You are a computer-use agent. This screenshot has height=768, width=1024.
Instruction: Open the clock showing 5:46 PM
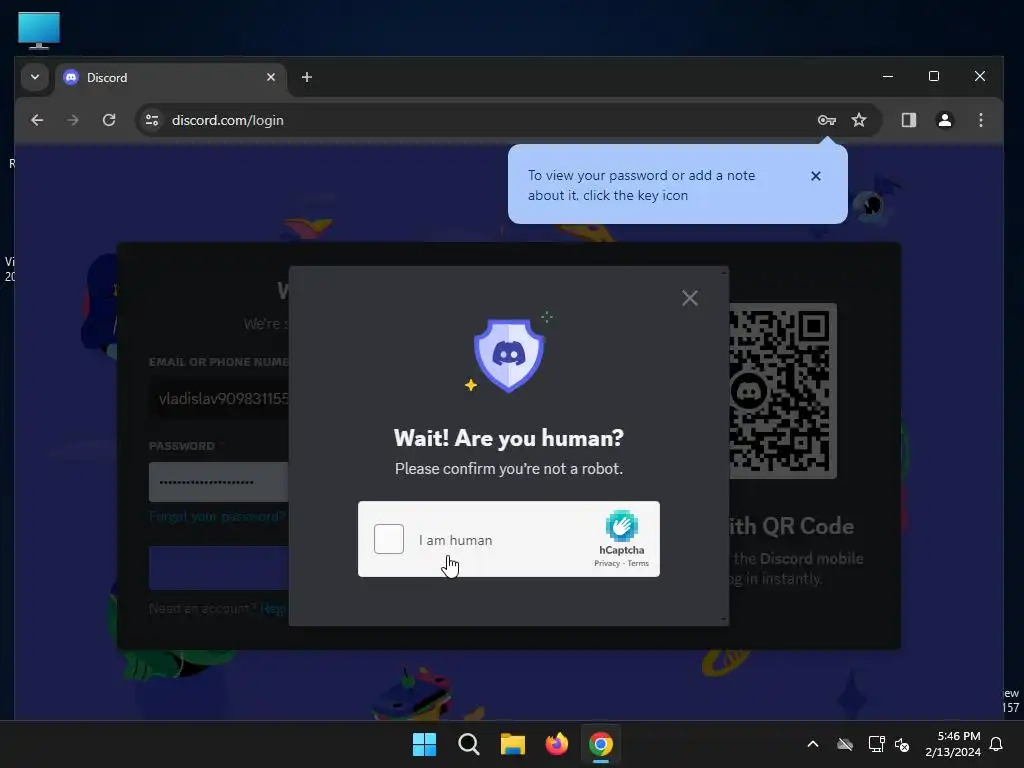(x=952, y=744)
